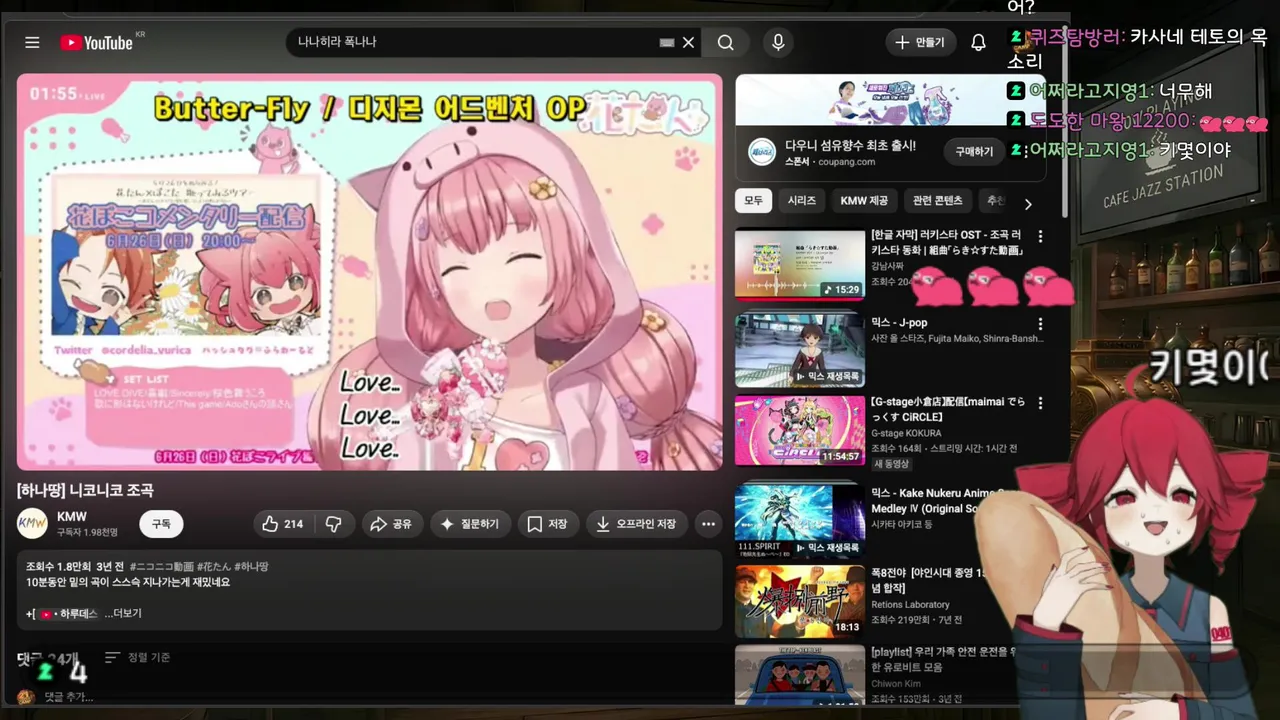Image resolution: width=1280 pixels, height=720 pixels.
Task: Open options for 러키스타 OST video
Action: pos(1040,237)
